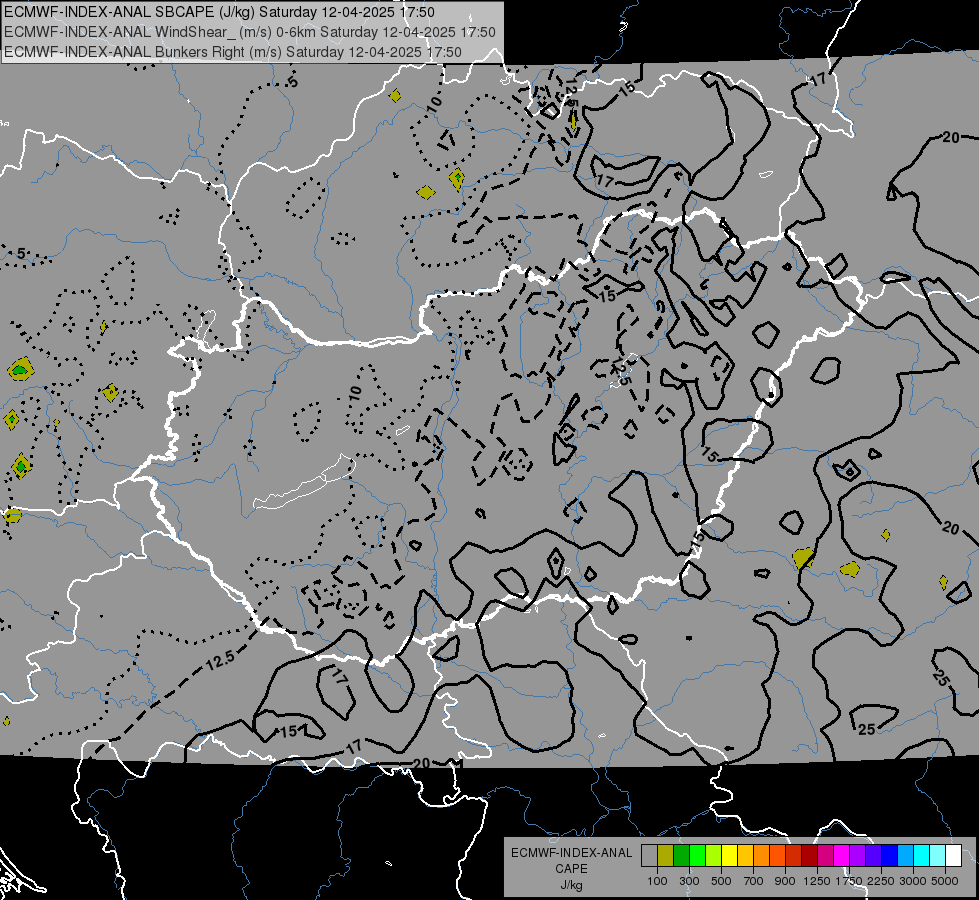Click the WindShear 0-6km header line

pyautogui.click(x=250, y=32)
